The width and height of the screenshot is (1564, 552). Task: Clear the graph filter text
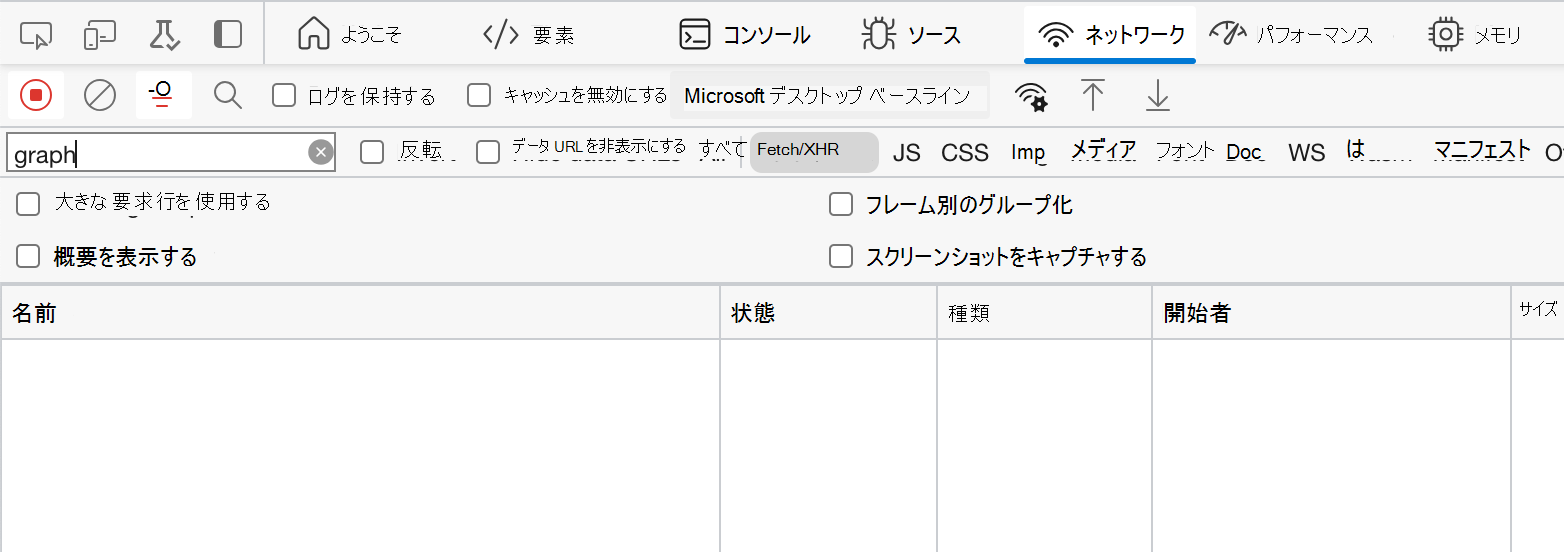click(320, 152)
